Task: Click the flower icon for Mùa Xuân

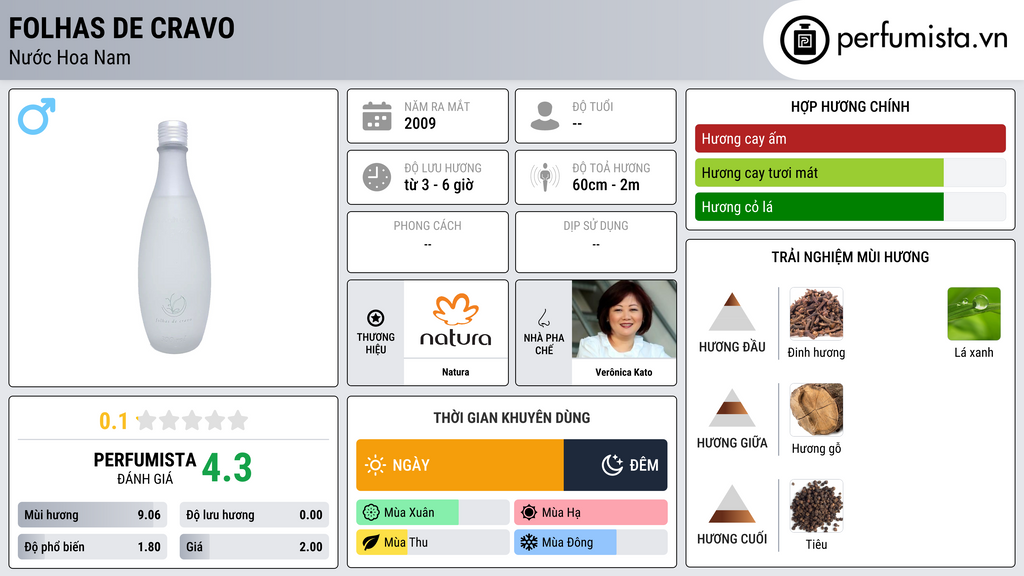Action: click(x=371, y=513)
